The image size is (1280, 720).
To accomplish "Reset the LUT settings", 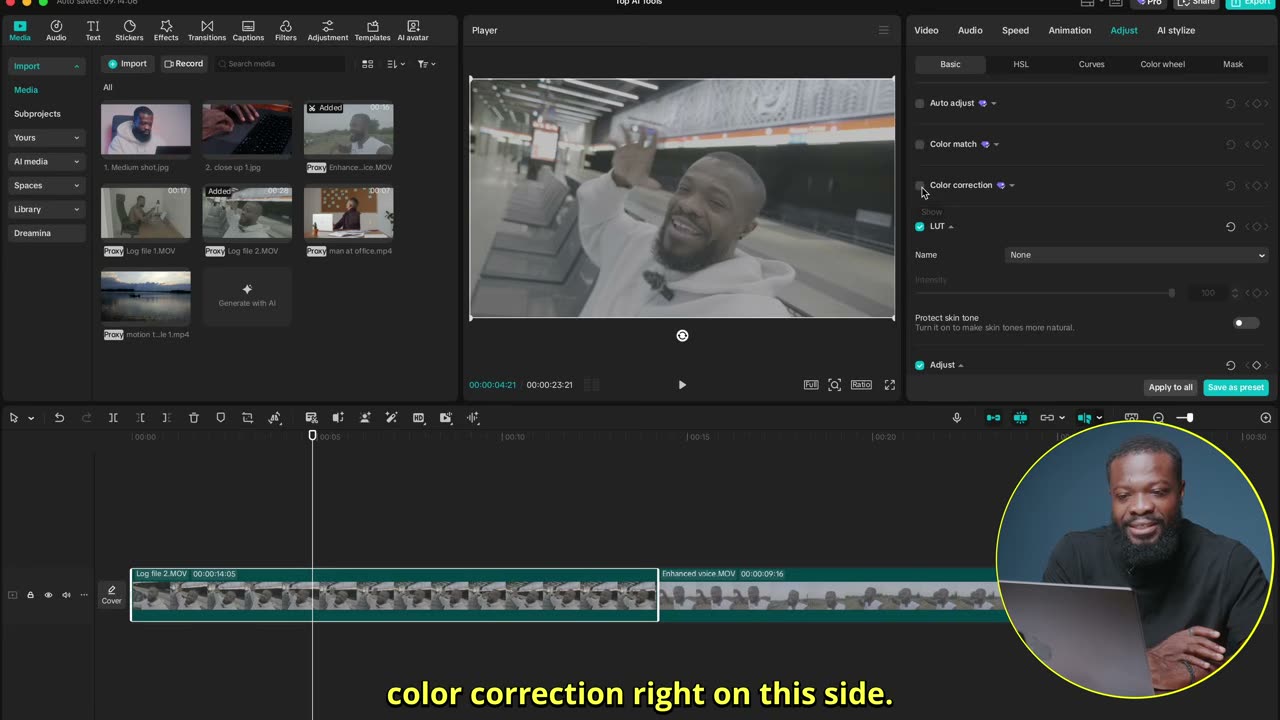I will tap(1231, 227).
